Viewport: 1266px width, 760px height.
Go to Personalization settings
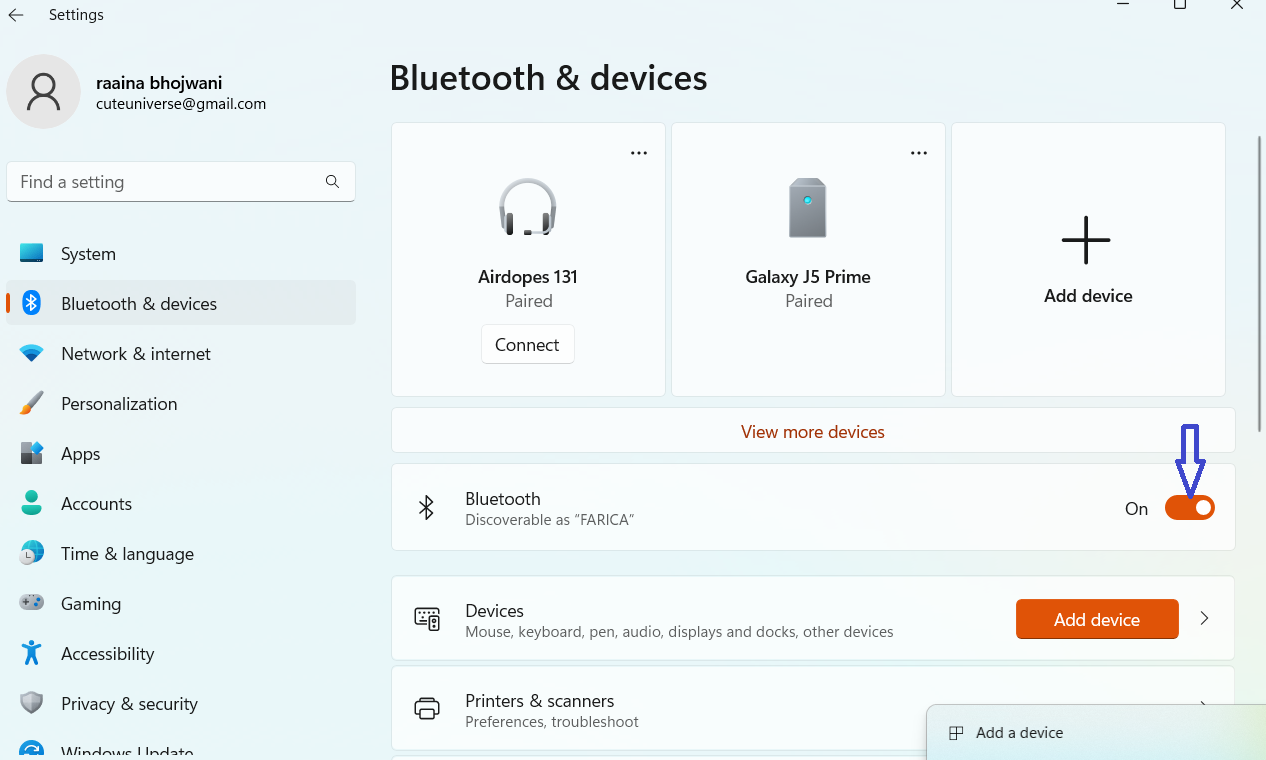(119, 404)
